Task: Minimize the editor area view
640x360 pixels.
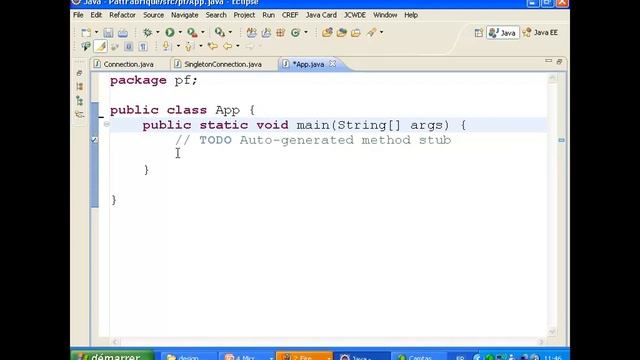Action: (x=548, y=61)
